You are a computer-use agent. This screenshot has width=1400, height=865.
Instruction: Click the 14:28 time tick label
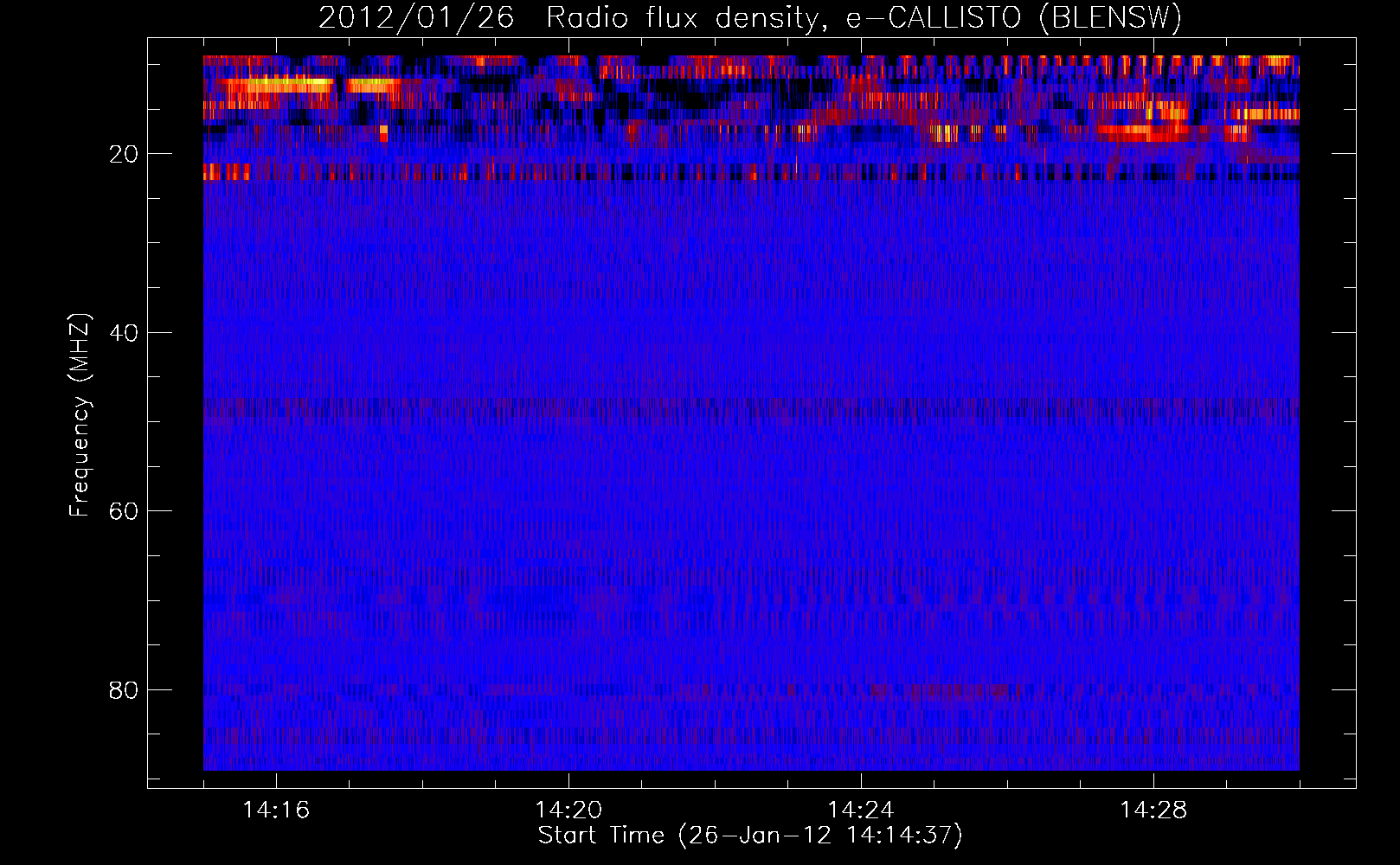pos(1153,811)
